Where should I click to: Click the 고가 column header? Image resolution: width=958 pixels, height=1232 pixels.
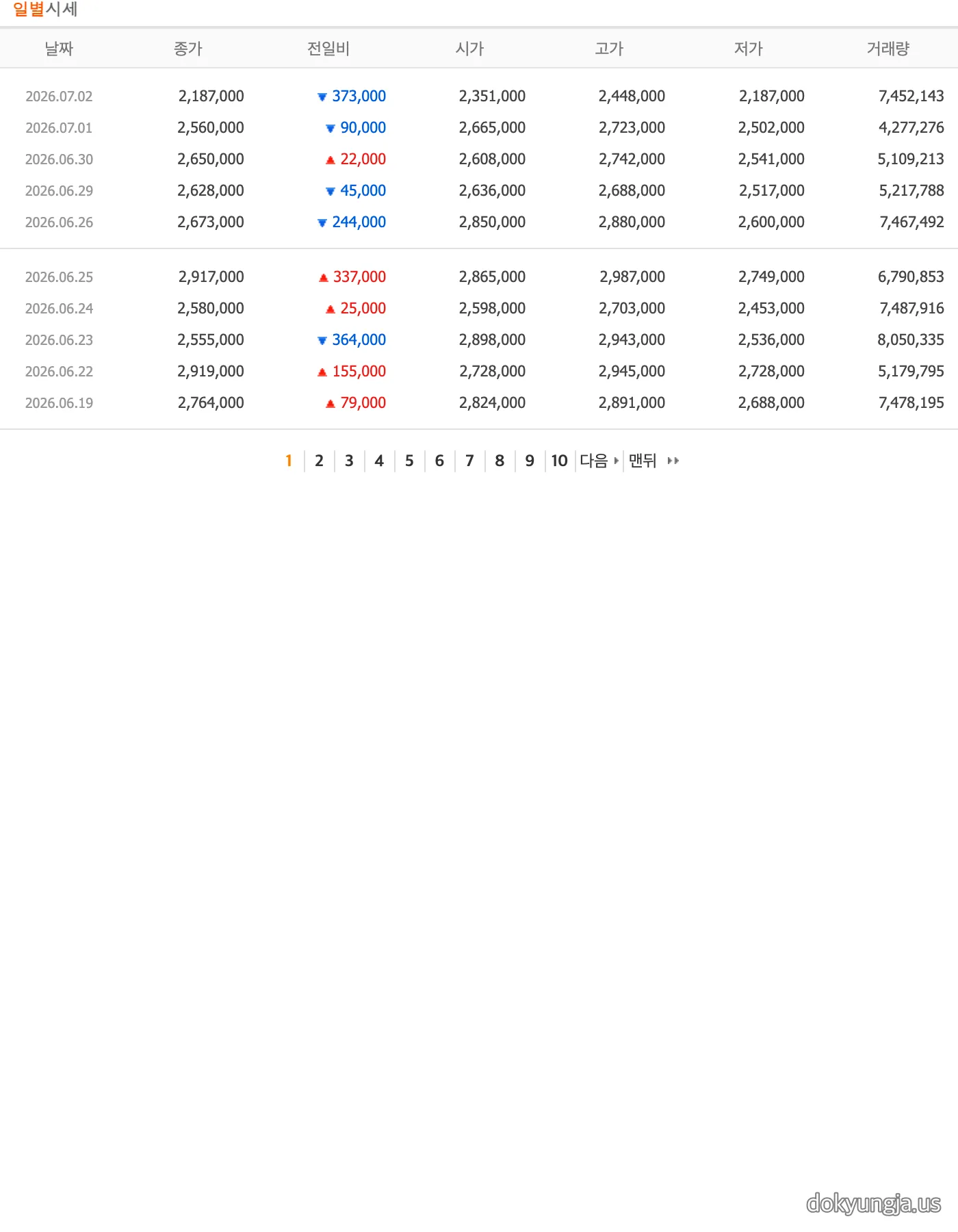(610, 49)
